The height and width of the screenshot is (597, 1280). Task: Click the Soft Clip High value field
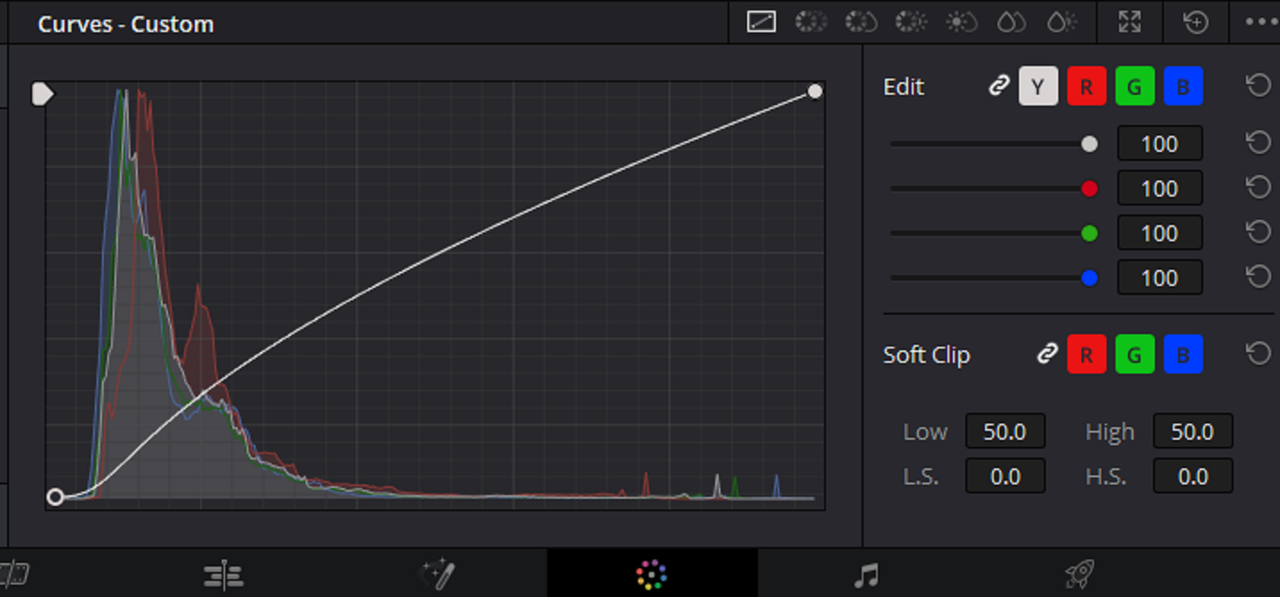[1193, 432]
